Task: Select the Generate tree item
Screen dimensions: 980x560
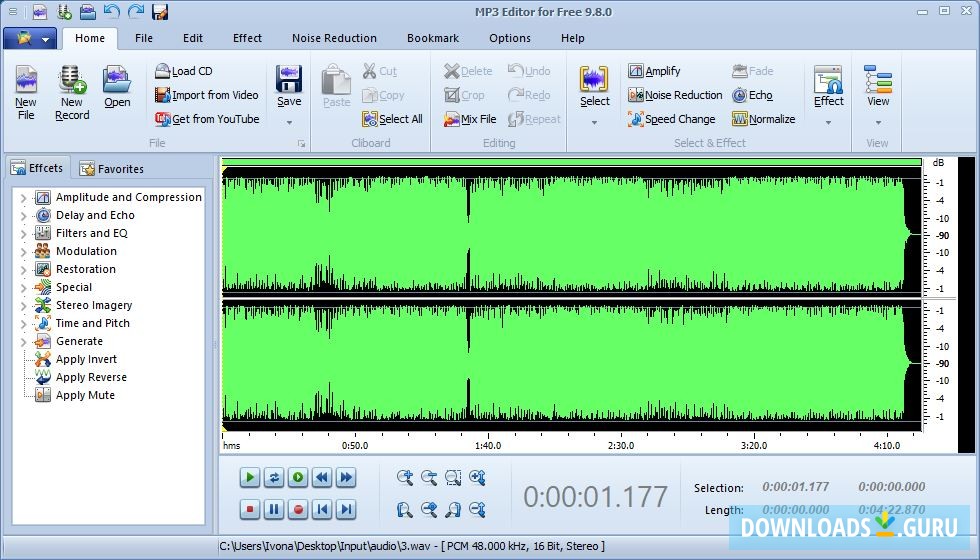Action: (x=79, y=341)
